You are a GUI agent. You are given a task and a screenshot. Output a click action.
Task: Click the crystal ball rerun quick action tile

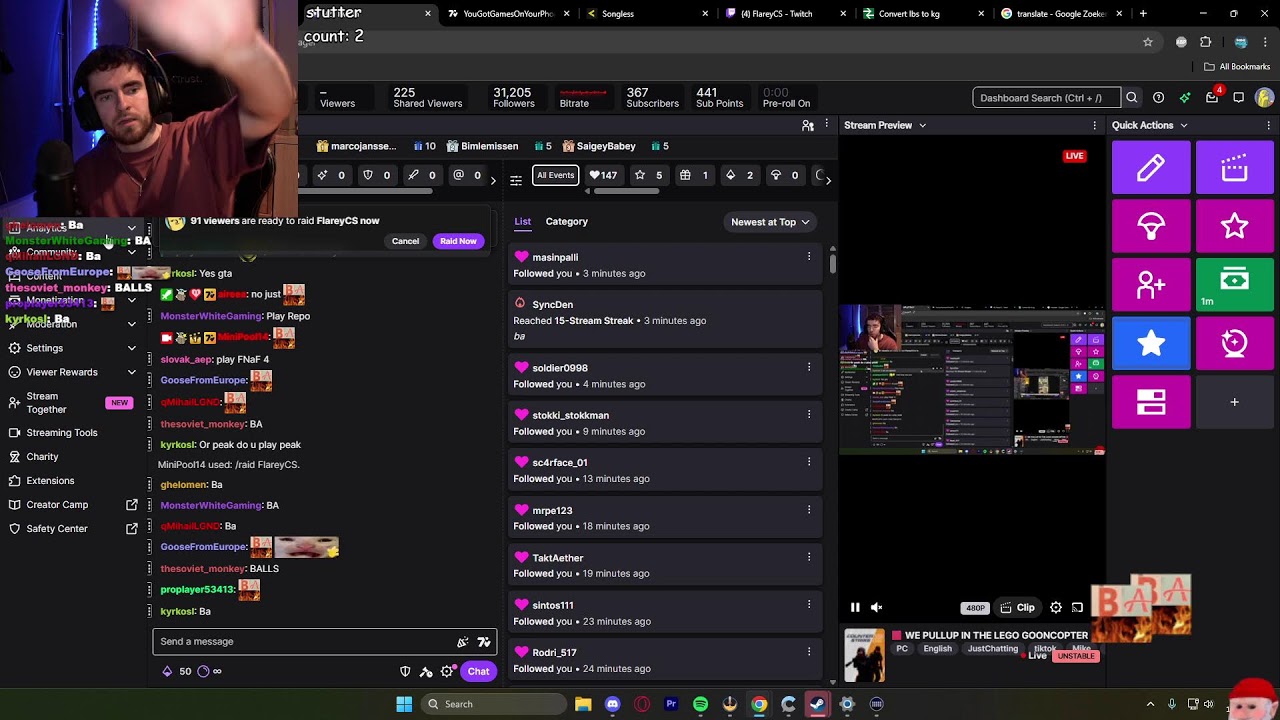(1234, 343)
